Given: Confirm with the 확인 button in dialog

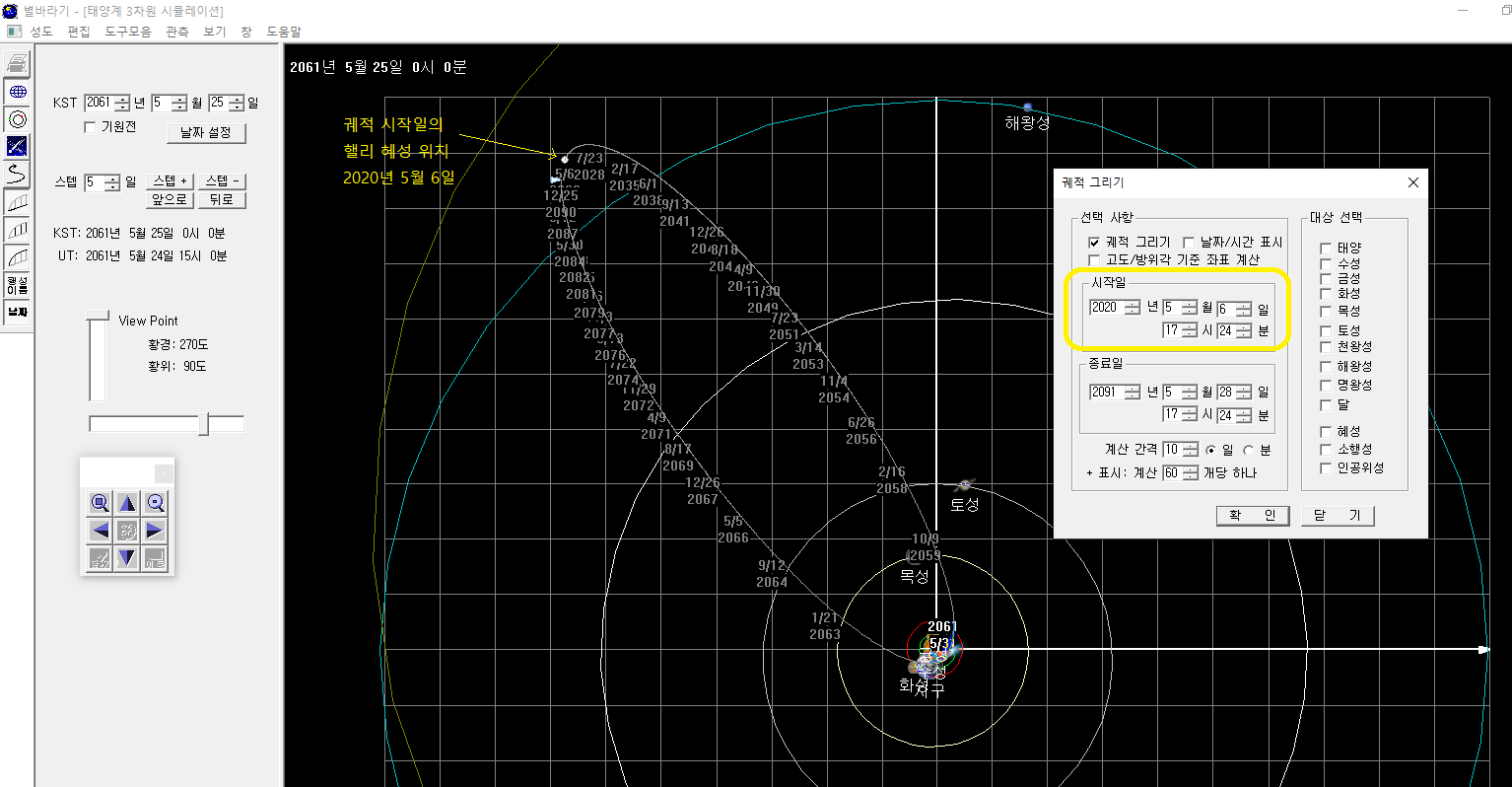Looking at the screenshot, I should (1253, 515).
